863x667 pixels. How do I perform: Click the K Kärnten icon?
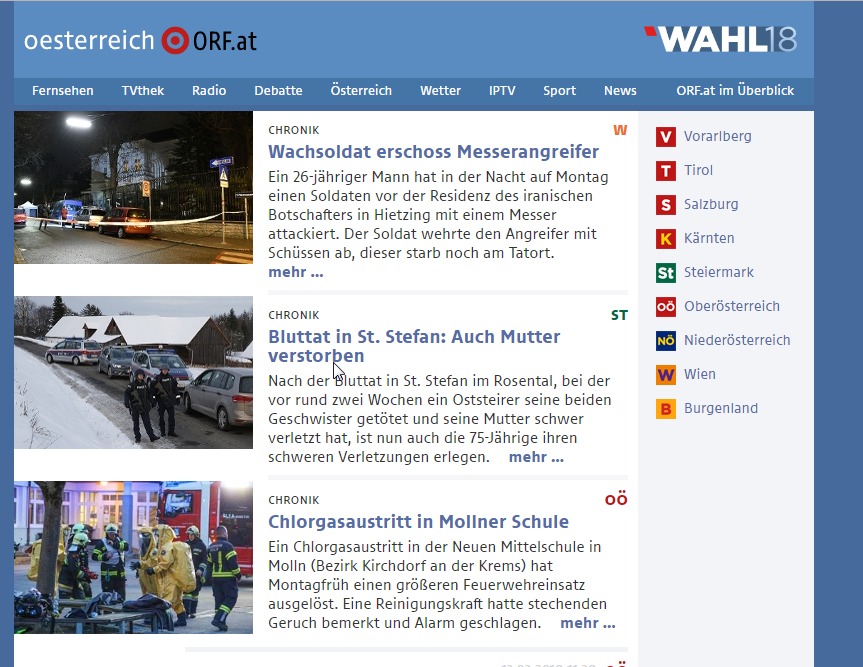pos(665,239)
